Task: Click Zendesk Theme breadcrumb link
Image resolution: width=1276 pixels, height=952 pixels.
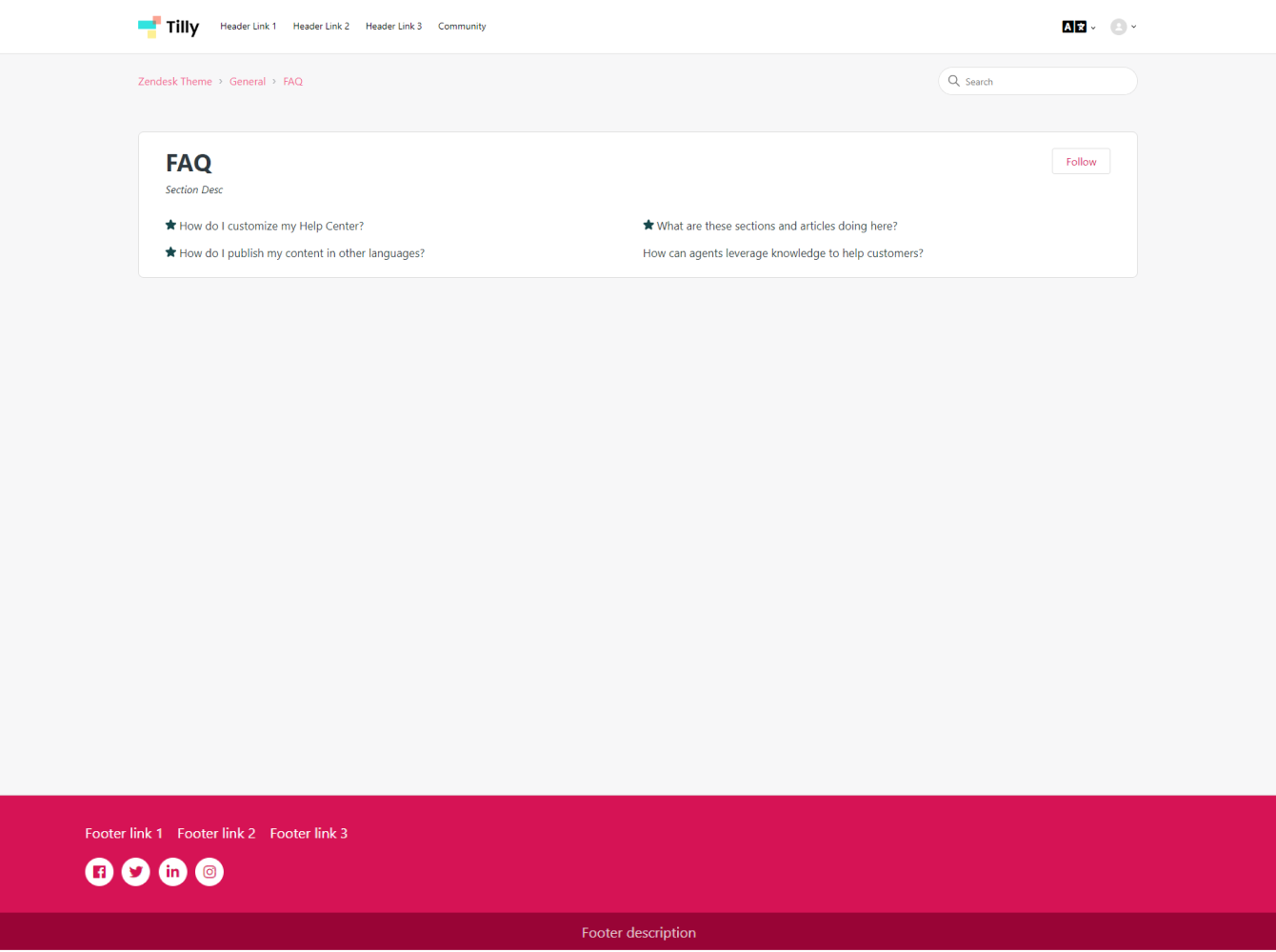Action: coord(175,82)
